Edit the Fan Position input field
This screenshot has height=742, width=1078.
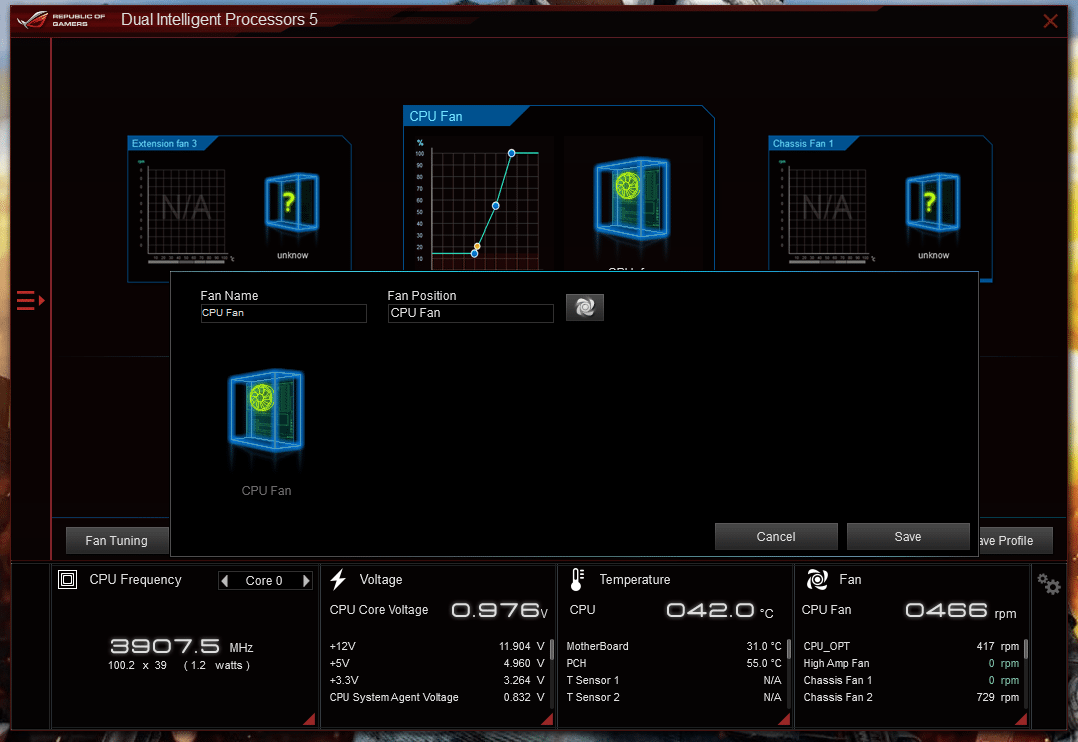[470, 313]
